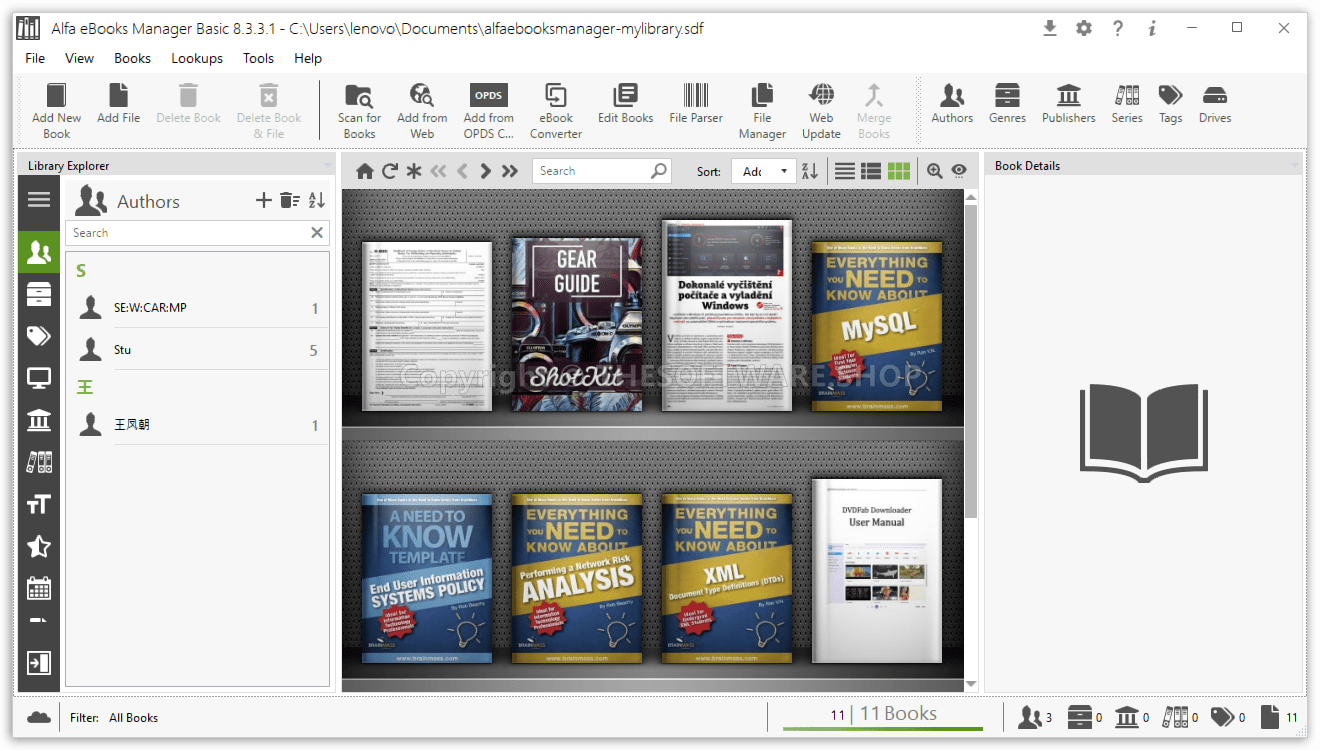The width and height of the screenshot is (1320, 750).
Task: Open the Help menu
Action: 308,58
